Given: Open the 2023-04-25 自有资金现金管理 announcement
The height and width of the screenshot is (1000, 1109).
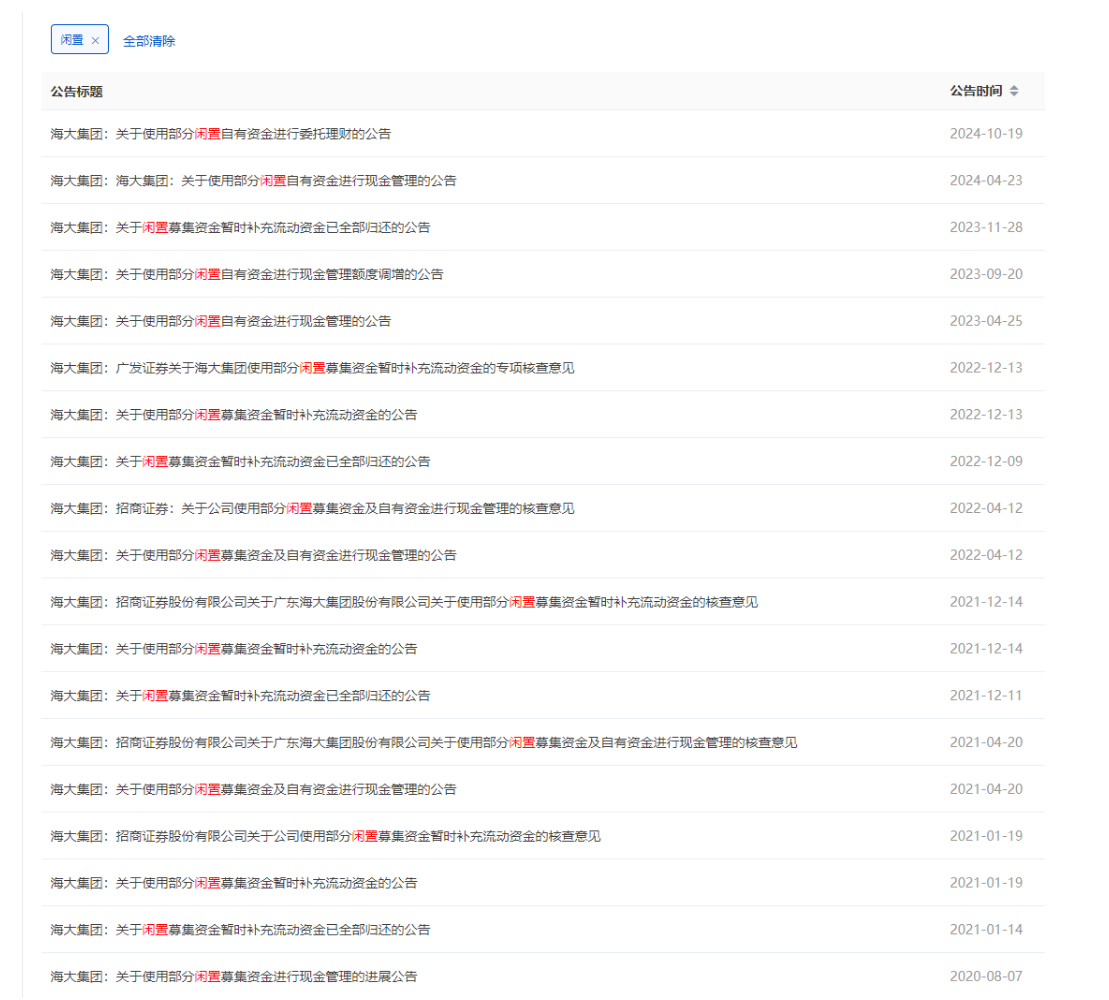Looking at the screenshot, I should click(x=221, y=321).
